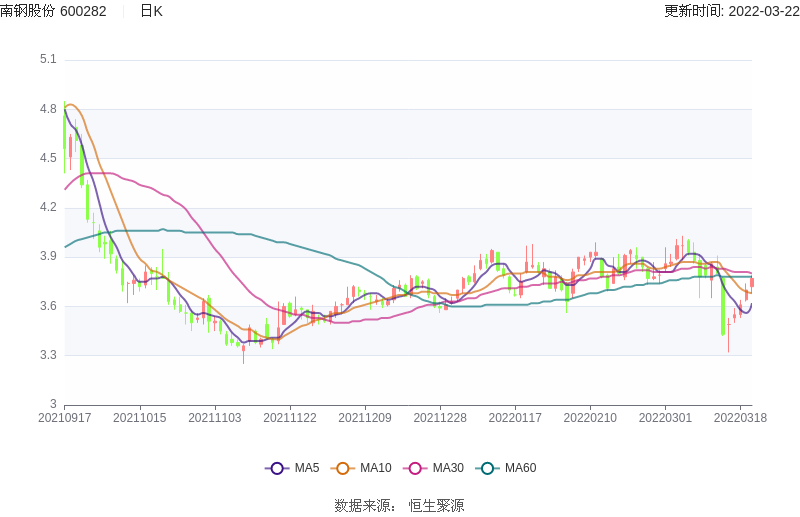This screenshot has width=800, height=517.
Task: Select the 日K chart type label
Action: click(151, 11)
